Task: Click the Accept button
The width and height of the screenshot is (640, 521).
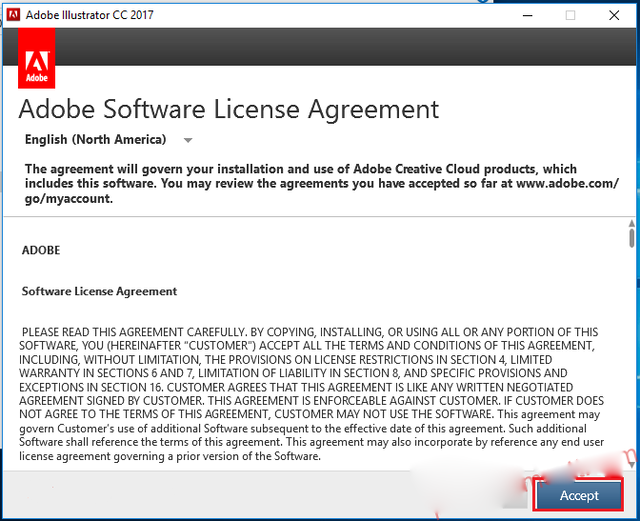Action: click(579, 495)
